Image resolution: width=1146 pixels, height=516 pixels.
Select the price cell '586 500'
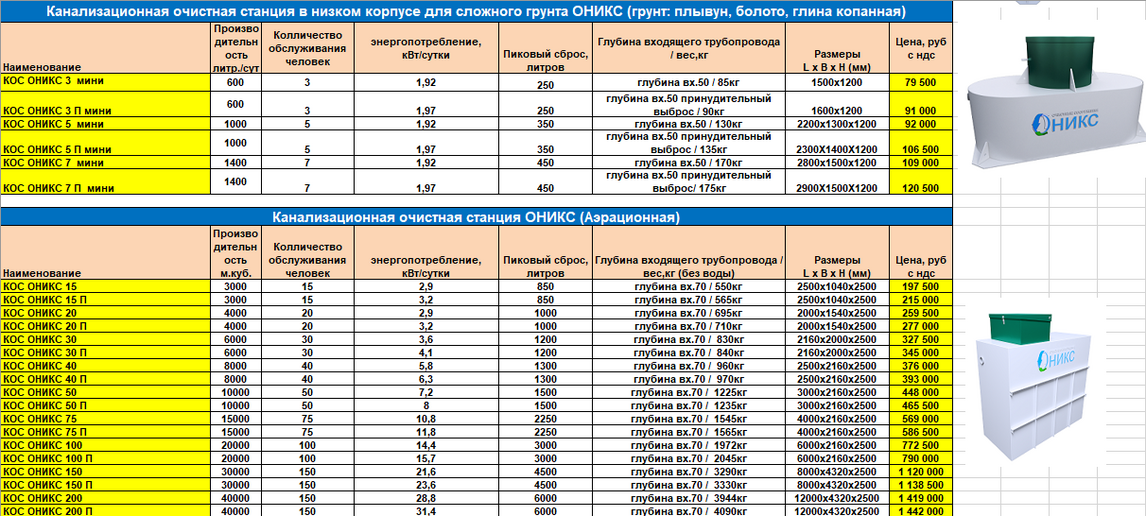click(x=921, y=432)
